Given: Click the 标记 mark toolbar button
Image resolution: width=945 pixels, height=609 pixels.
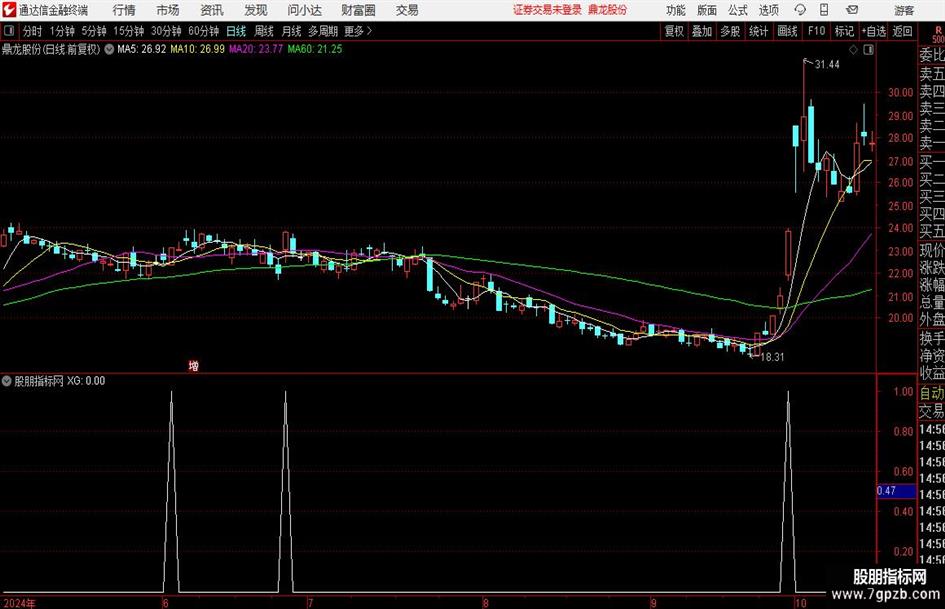Looking at the screenshot, I should 844,31.
